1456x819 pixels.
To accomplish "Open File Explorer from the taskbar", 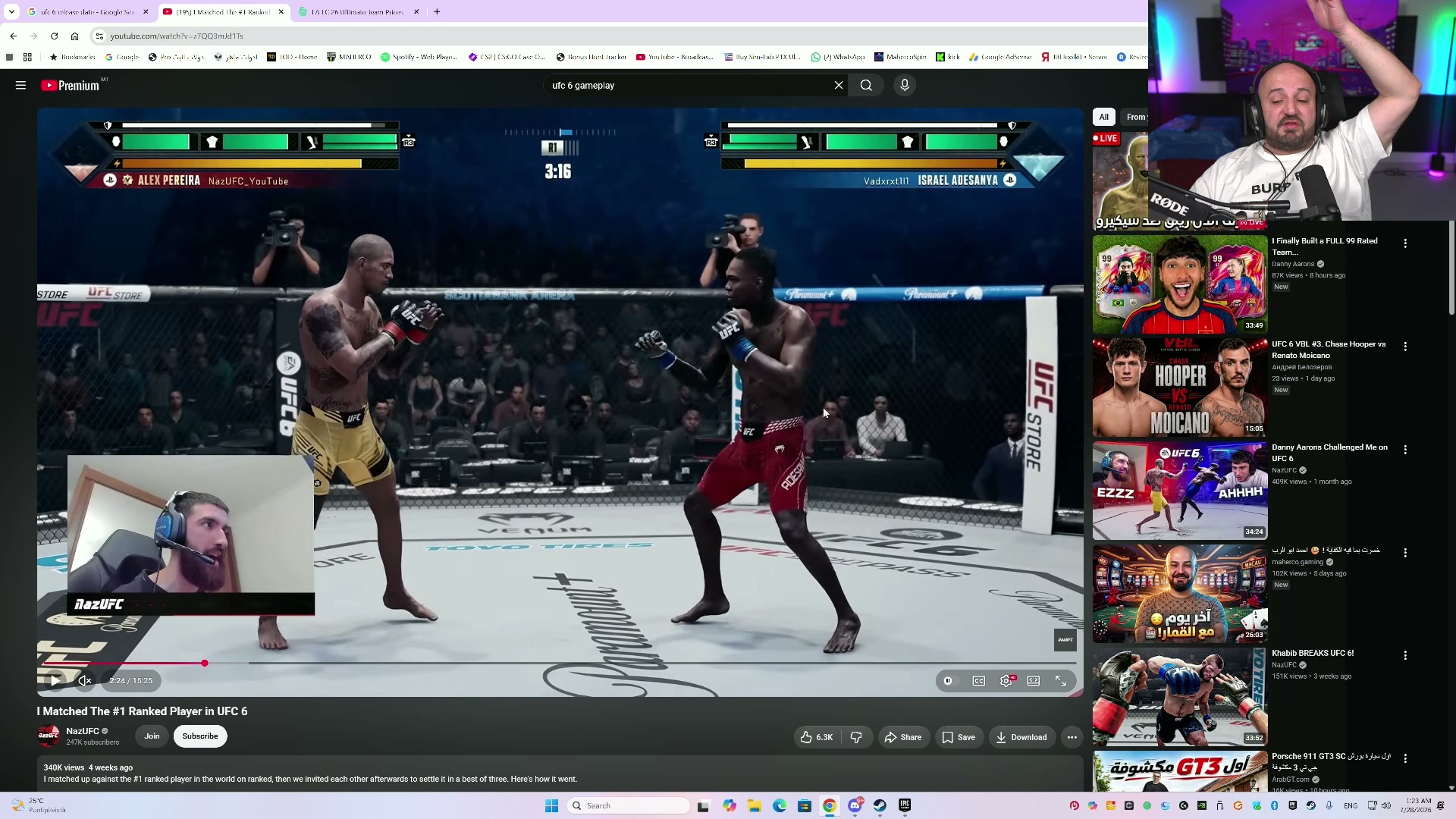I will point(754,806).
